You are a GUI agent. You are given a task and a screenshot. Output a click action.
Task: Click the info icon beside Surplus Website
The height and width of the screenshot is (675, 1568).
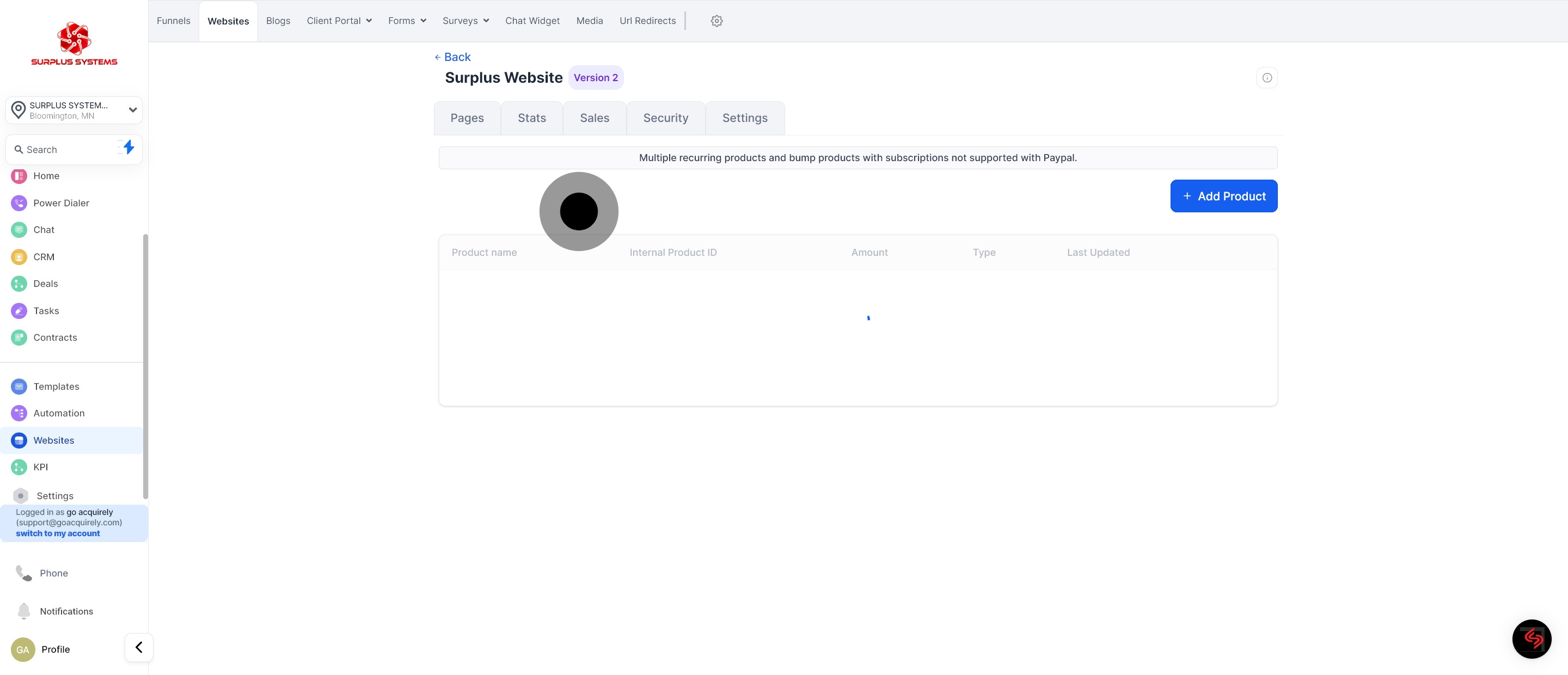click(x=1267, y=78)
